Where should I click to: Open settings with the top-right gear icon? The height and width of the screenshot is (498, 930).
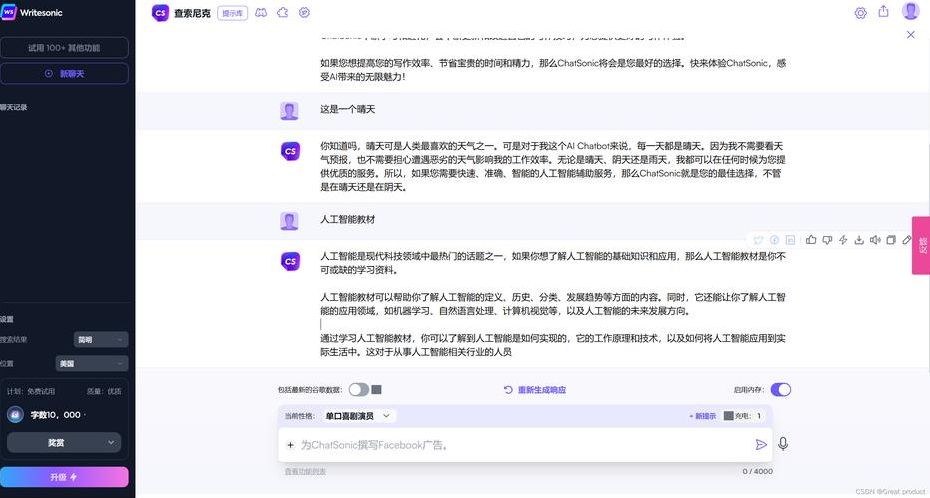click(861, 12)
